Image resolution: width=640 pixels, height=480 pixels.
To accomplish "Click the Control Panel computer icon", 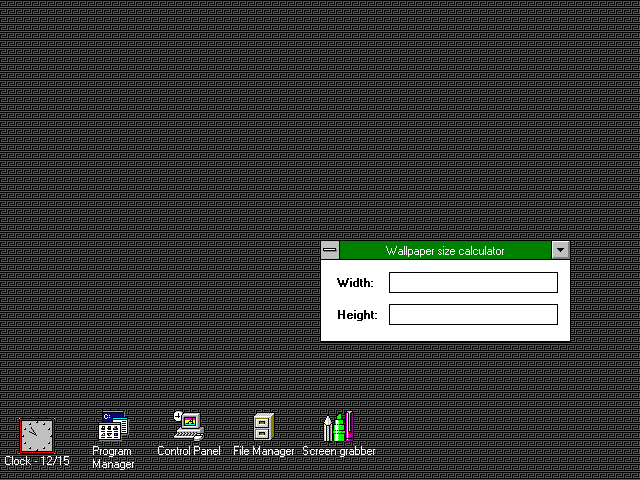I will click(188, 427).
